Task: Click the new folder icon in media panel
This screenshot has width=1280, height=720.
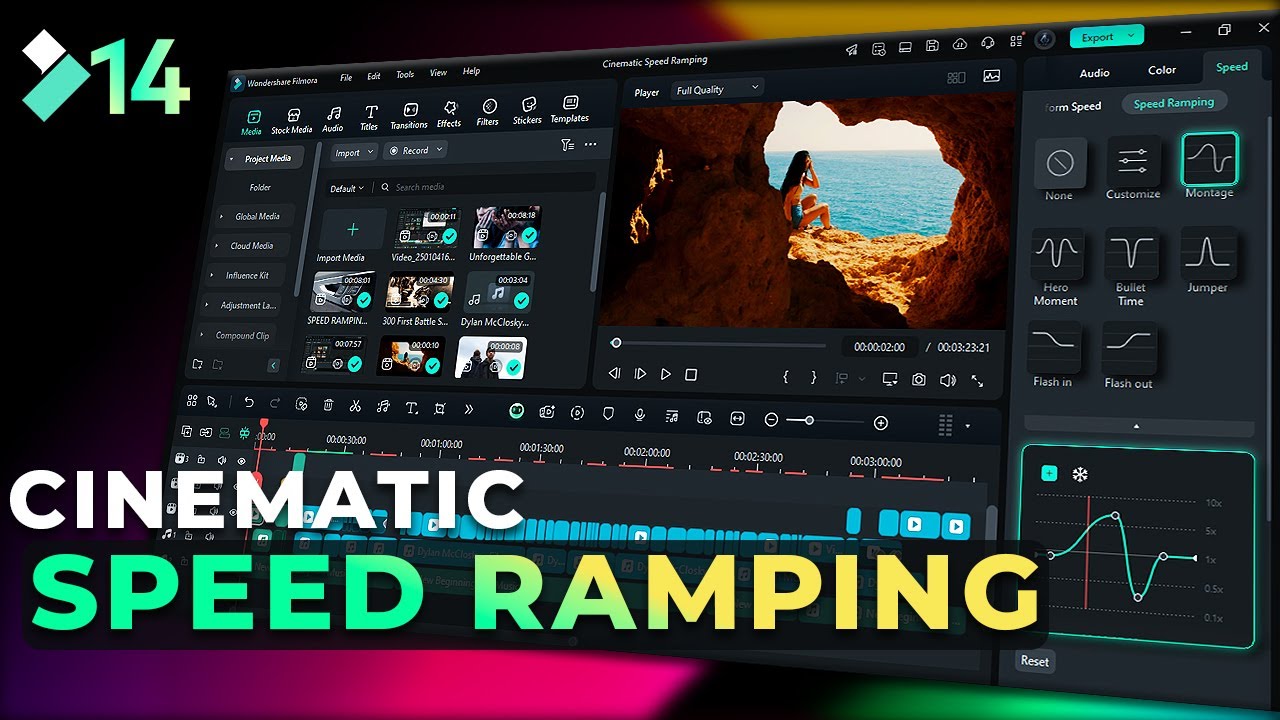Action: point(198,364)
